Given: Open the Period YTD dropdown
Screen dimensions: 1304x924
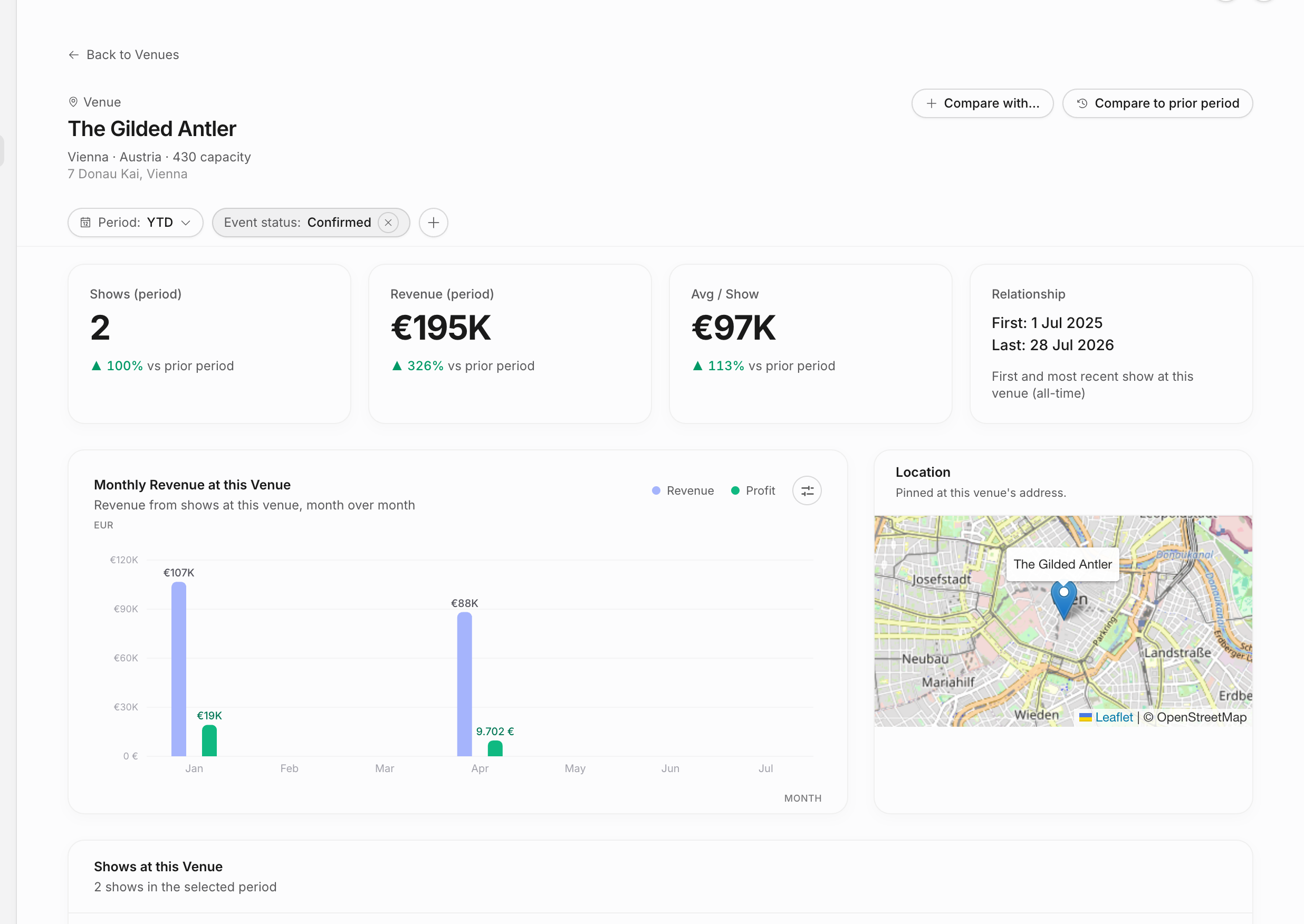Looking at the screenshot, I should point(136,223).
